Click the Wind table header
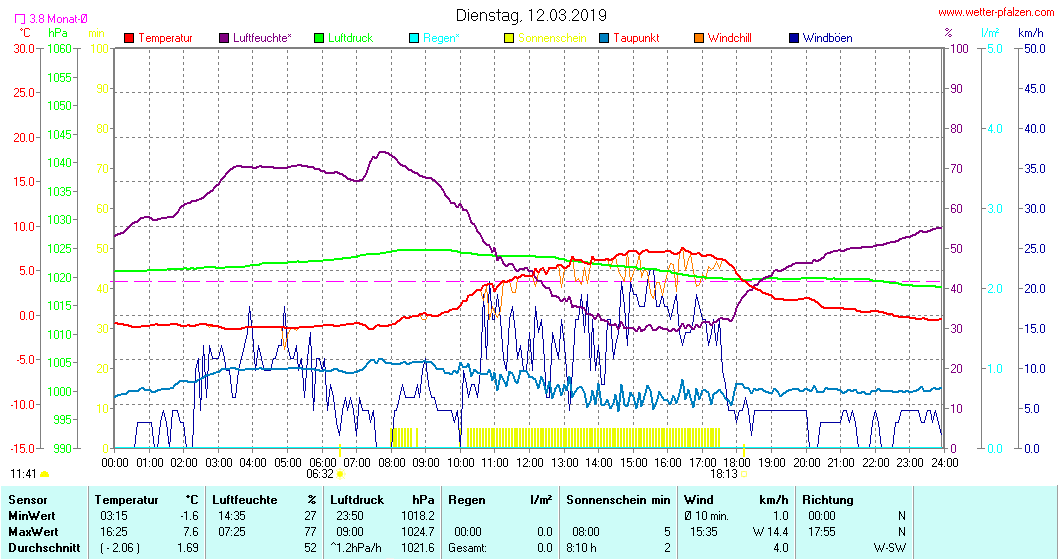1058x559 pixels. click(x=698, y=500)
